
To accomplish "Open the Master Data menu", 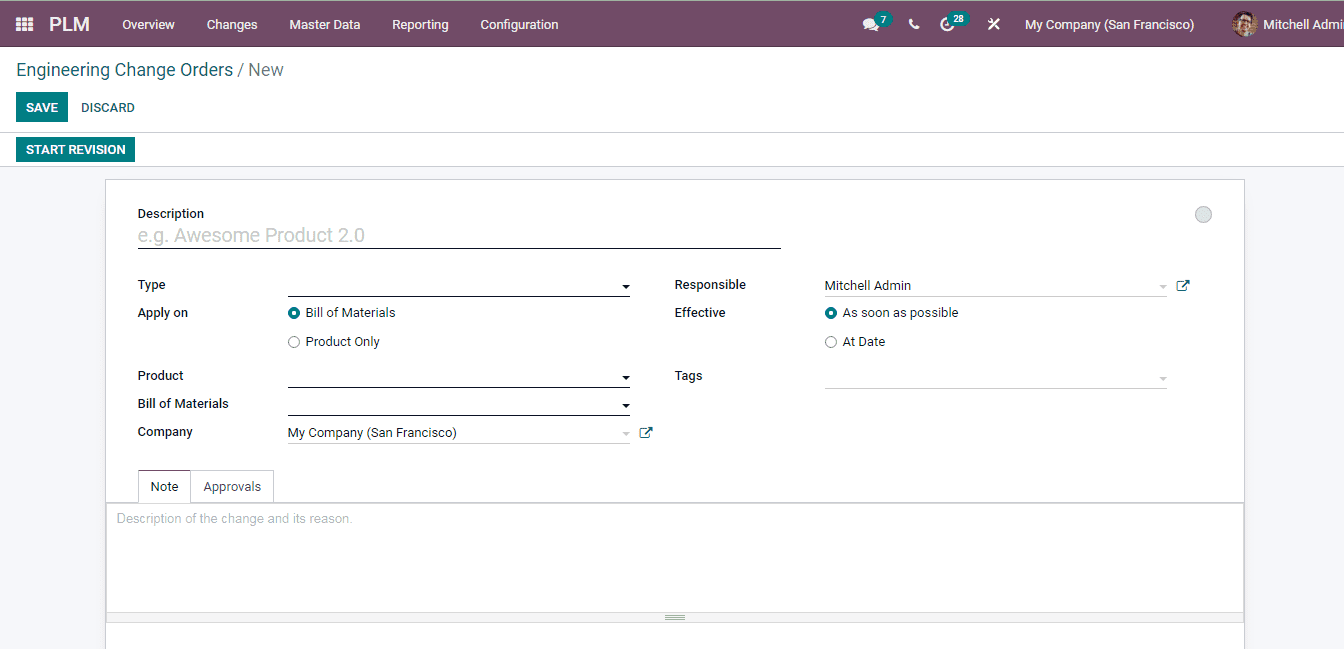I will (x=324, y=24).
